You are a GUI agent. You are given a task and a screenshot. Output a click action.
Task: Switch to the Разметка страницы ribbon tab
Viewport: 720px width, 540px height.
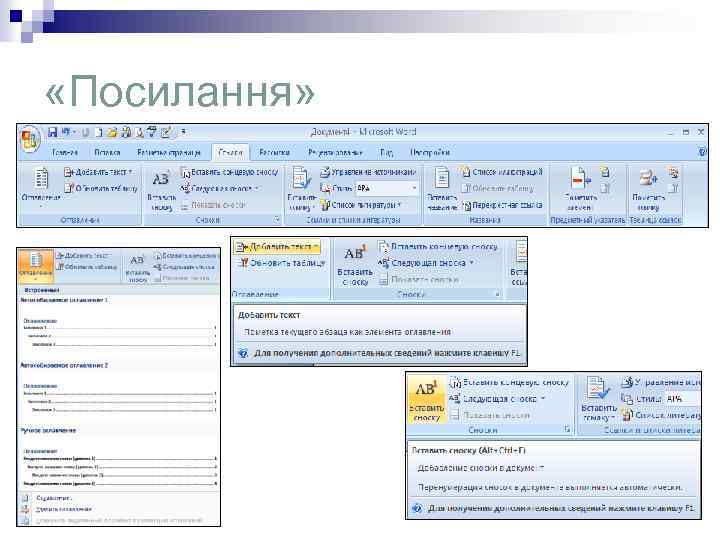169,152
